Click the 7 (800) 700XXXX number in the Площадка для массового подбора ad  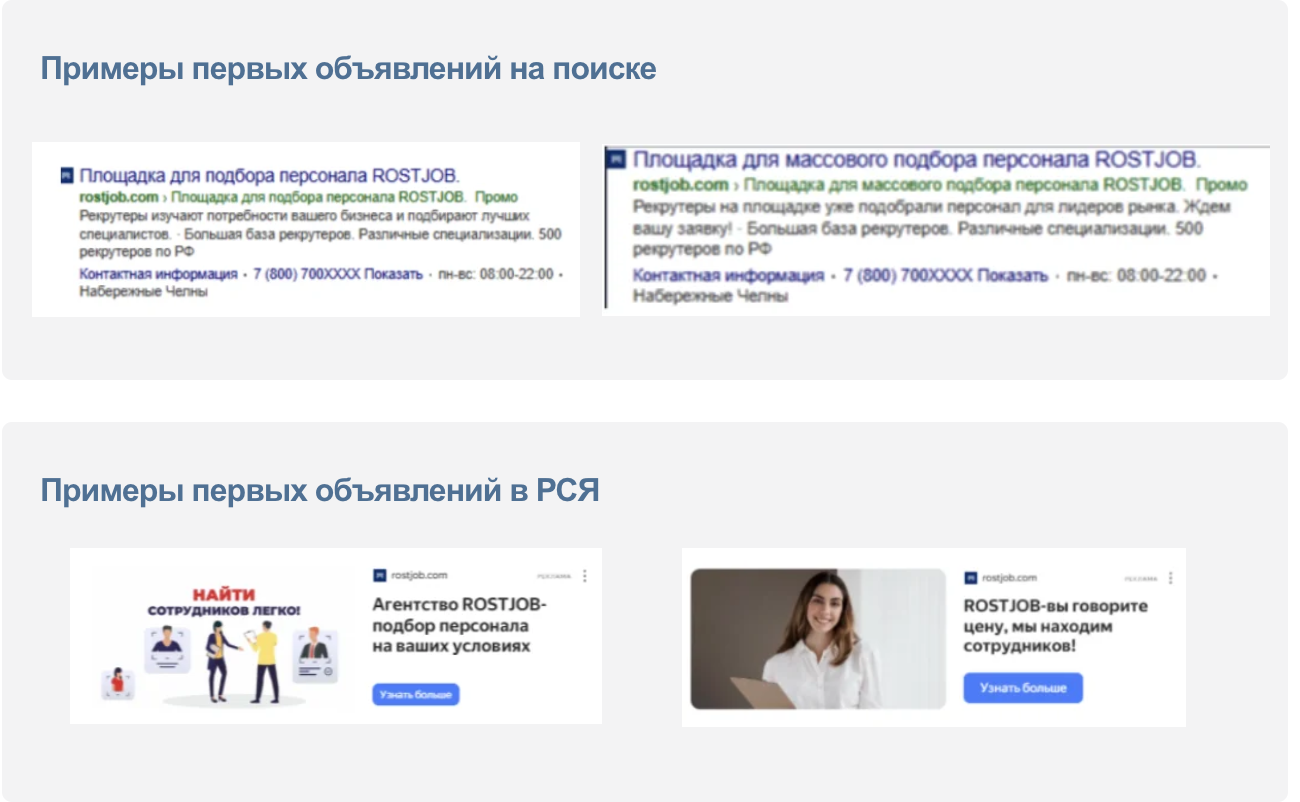coord(907,276)
